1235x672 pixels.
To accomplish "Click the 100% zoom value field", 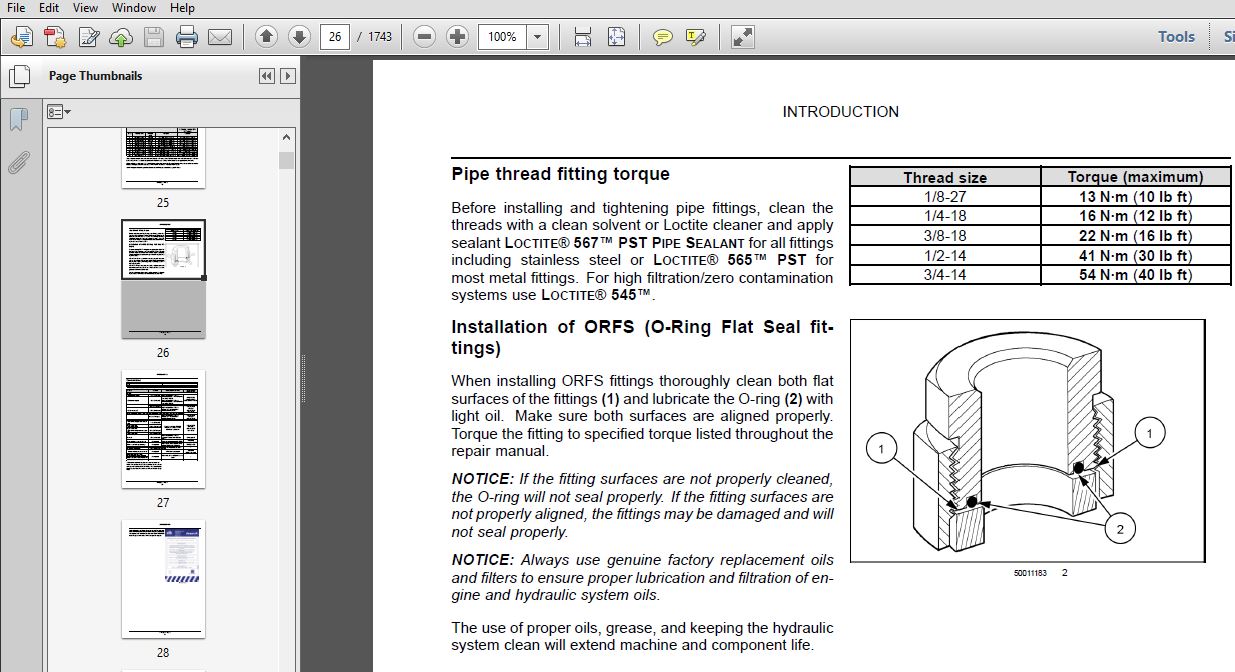I will (502, 37).
